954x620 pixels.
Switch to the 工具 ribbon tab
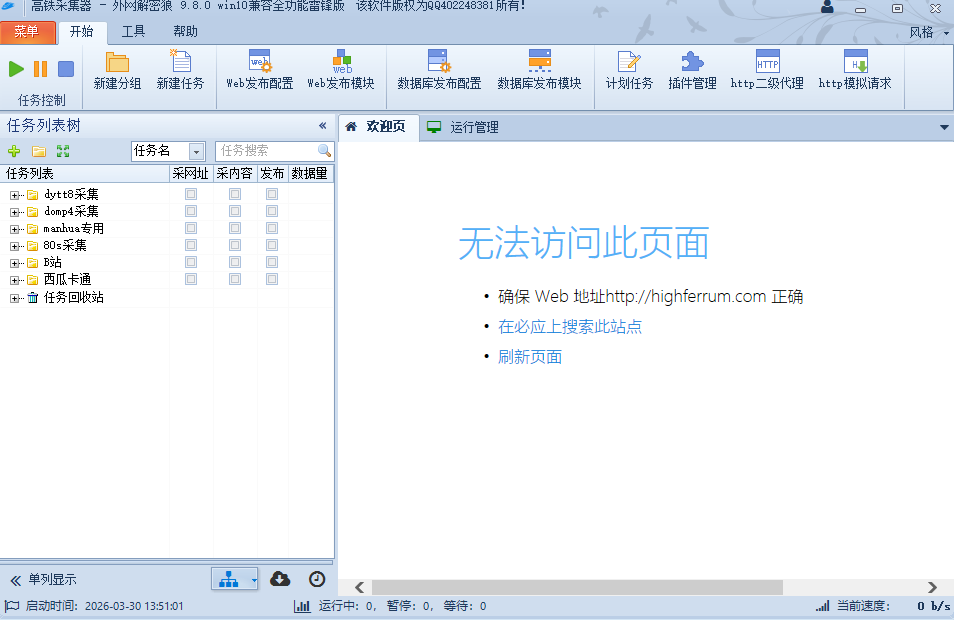133,31
